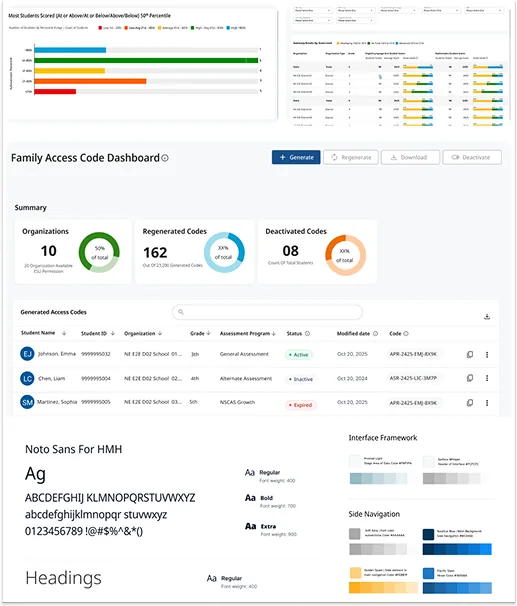
Task: Click the green Organizations donut chart
Action: click(99, 252)
